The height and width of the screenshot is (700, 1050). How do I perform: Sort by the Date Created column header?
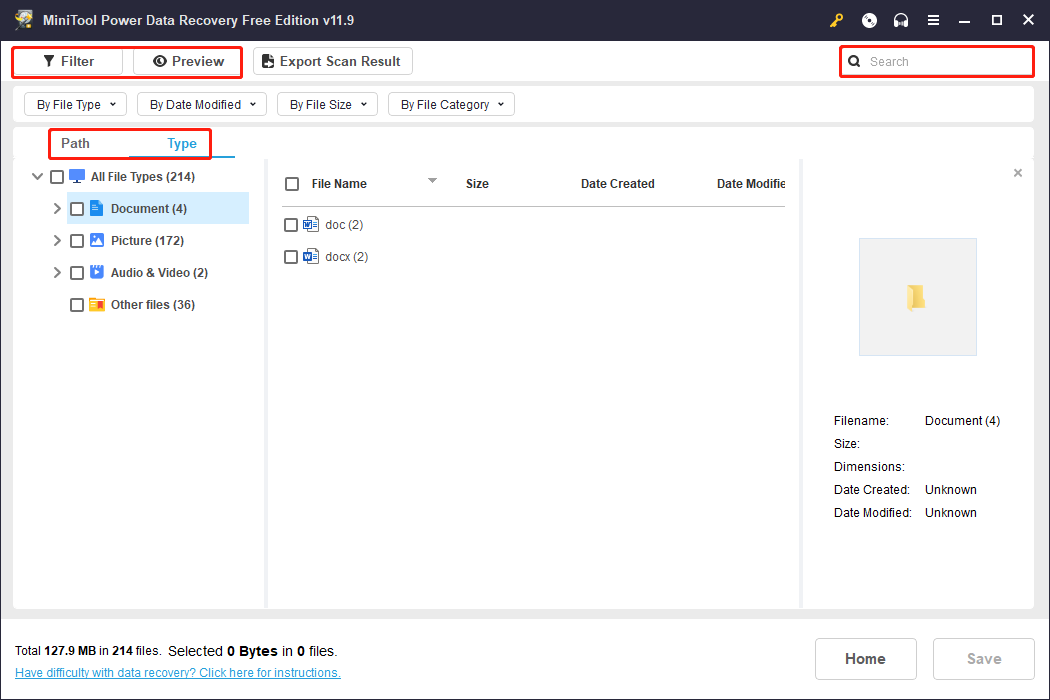pos(617,184)
